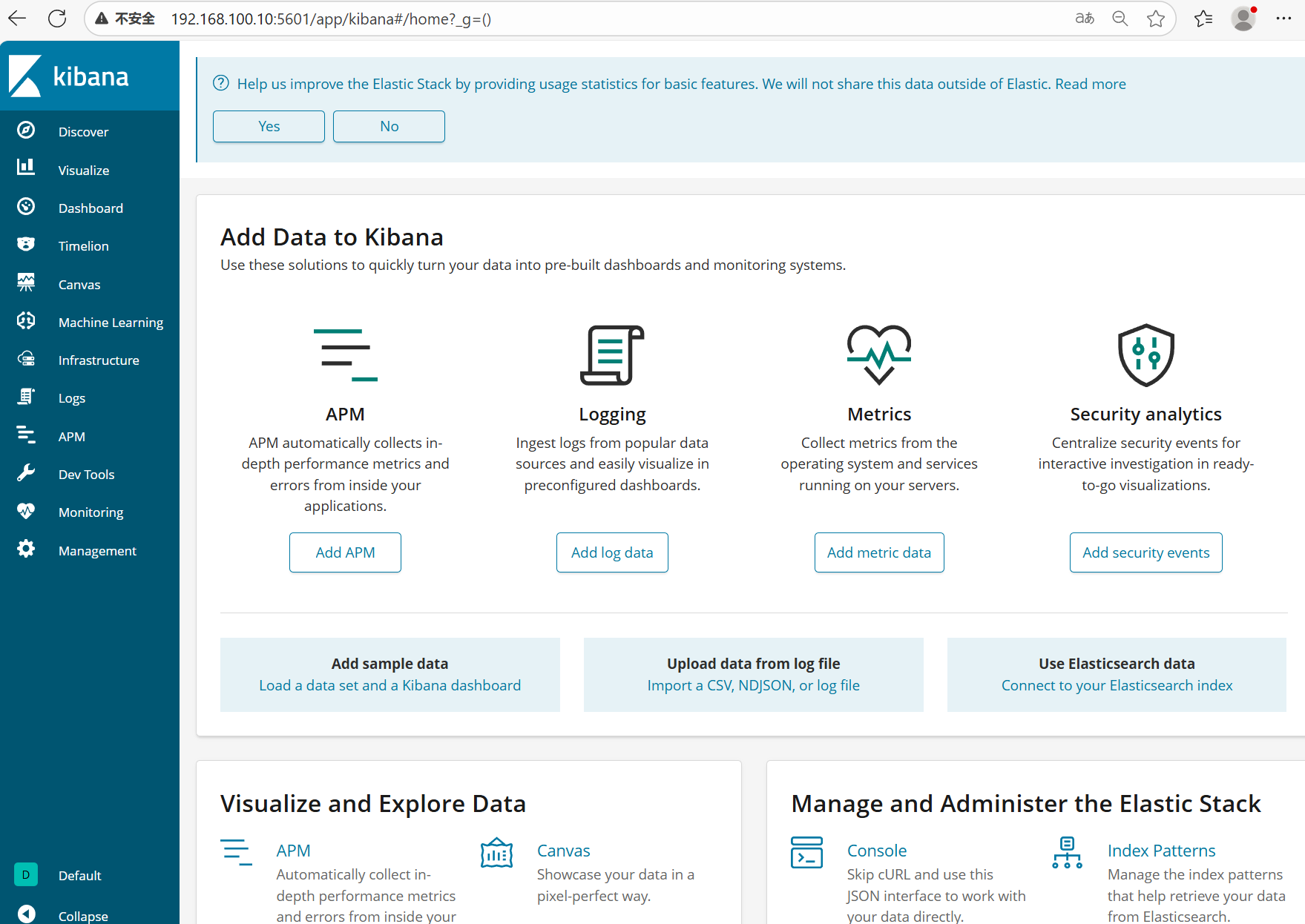Click the large APM card icon
This screenshot has width=1305, height=924.
(x=345, y=354)
